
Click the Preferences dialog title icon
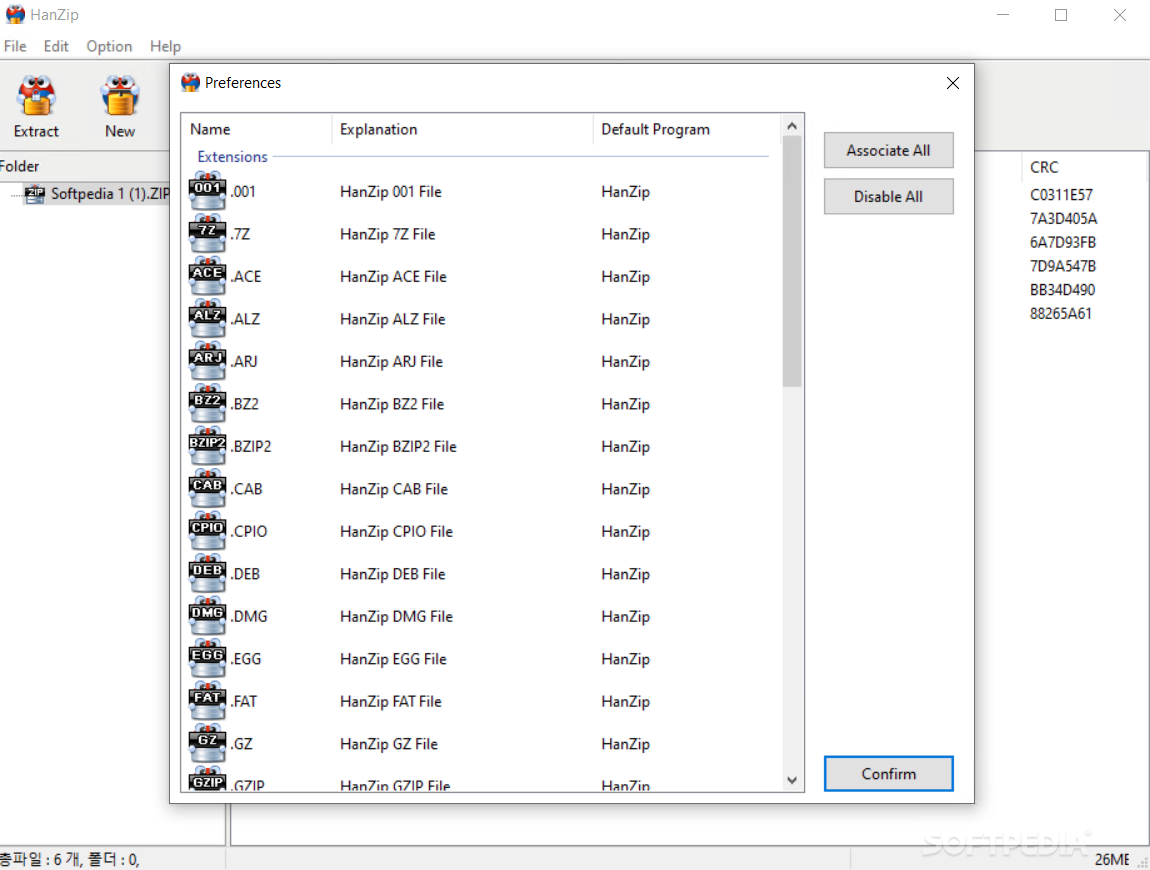pyautogui.click(x=191, y=82)
